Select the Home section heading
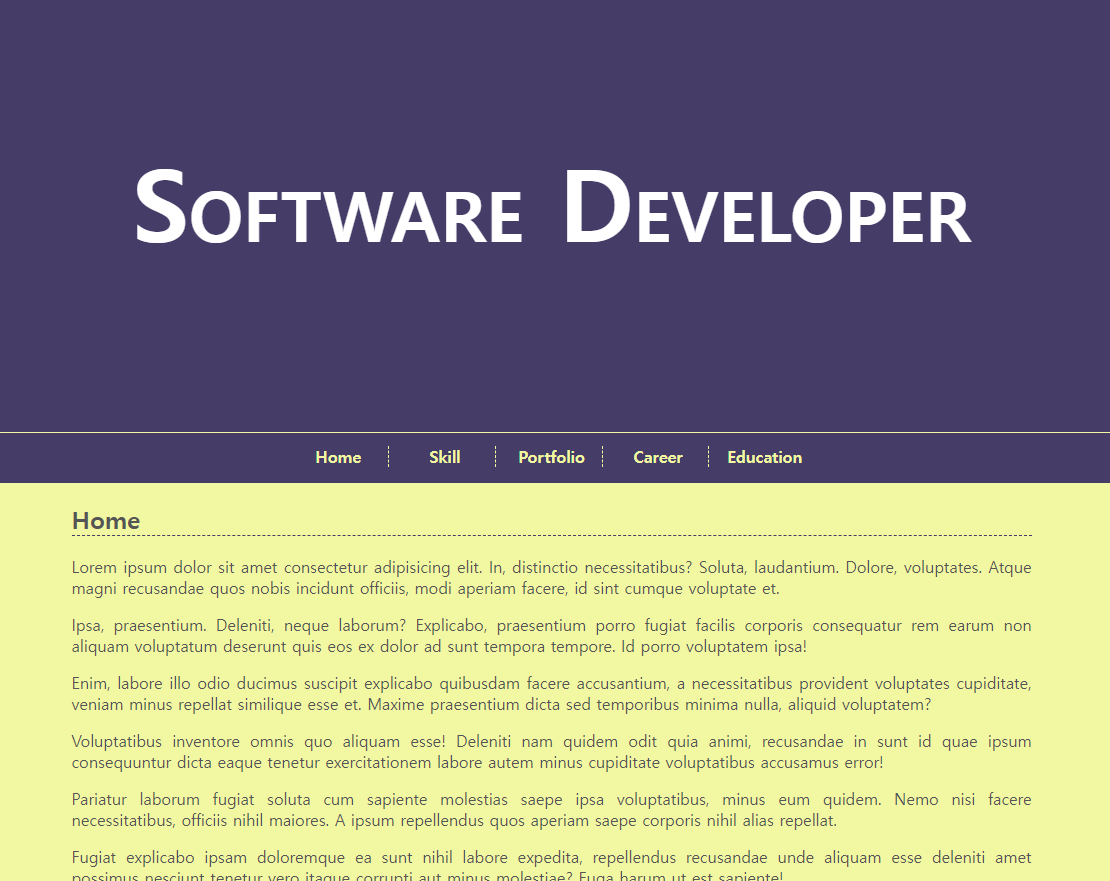The height and width of the screenshot is (881, 1110). tap(105, 521)
